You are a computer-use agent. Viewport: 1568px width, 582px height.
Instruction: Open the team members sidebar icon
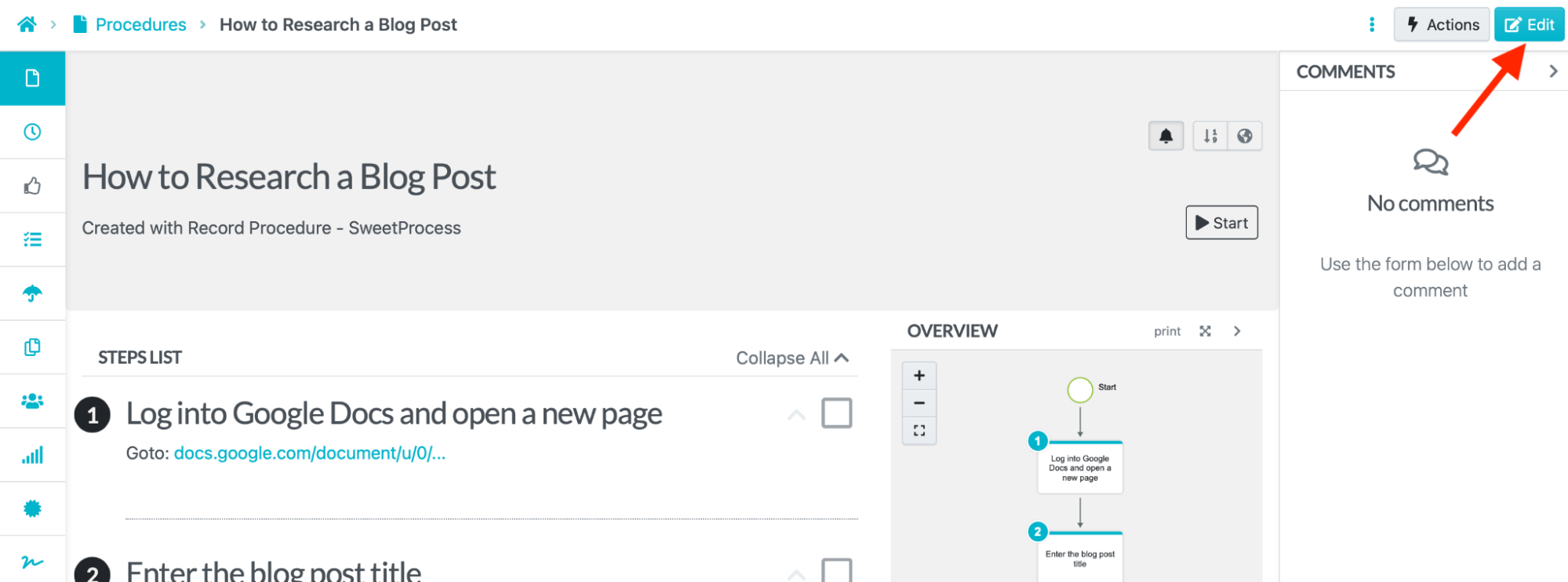click(32, 401)
